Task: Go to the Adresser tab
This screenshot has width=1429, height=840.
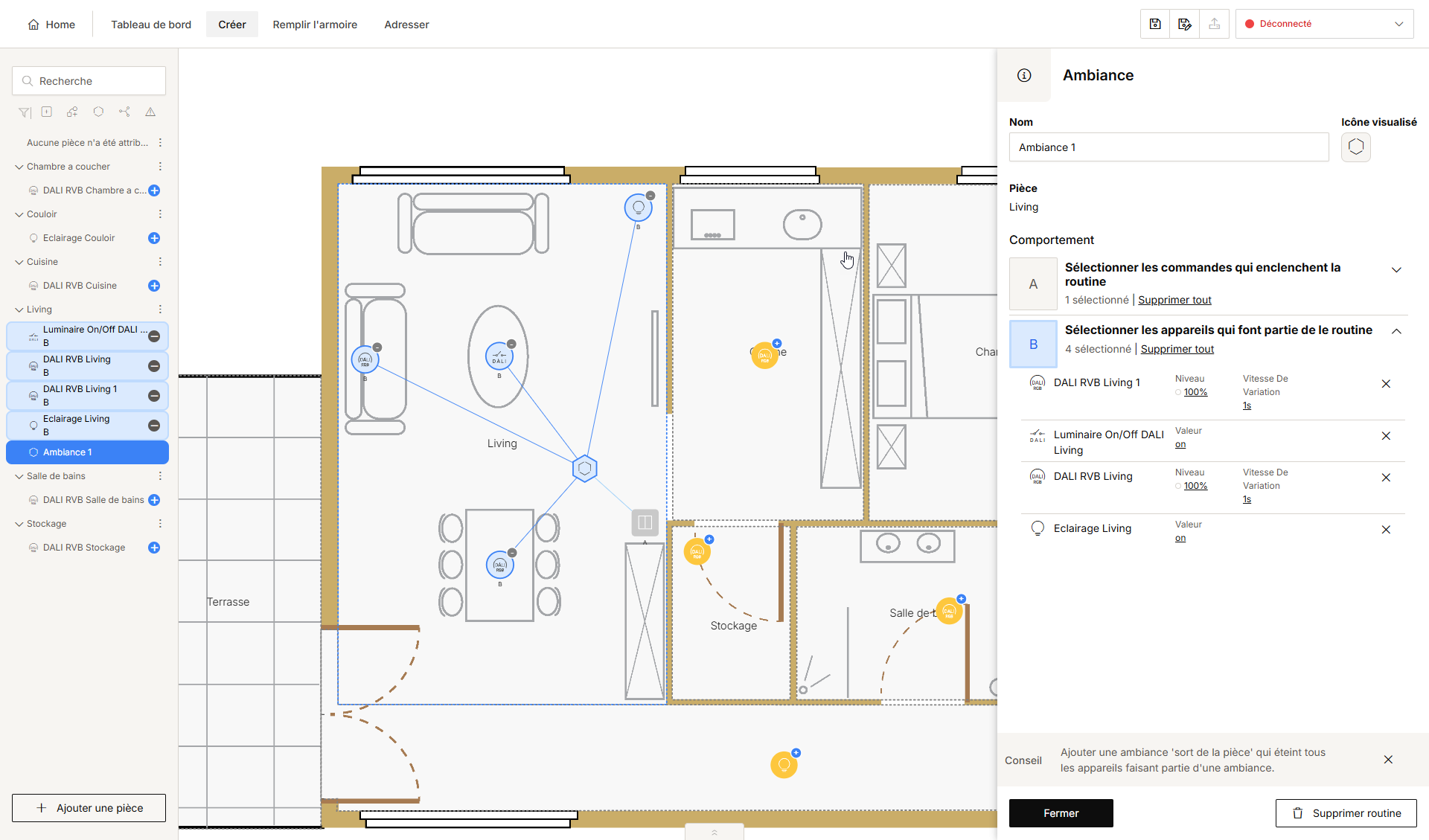Action: coord(406,25)
